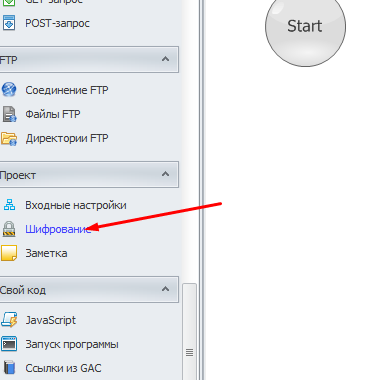This screenshot has height=380, width=365.
Task: Click the Ссылки из GAC book icon
Action: (9, 368)
